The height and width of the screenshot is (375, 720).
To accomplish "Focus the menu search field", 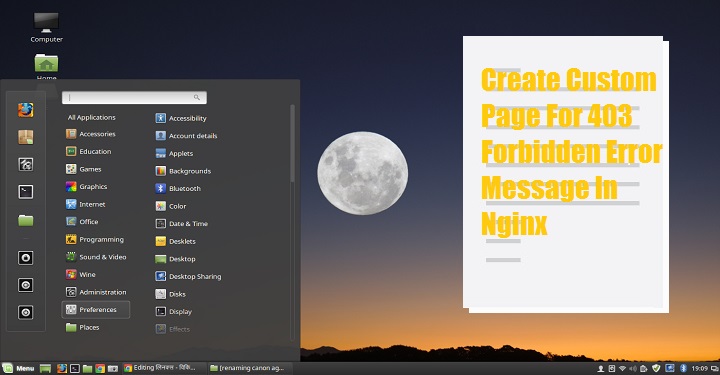I will (x=134, y=97).
